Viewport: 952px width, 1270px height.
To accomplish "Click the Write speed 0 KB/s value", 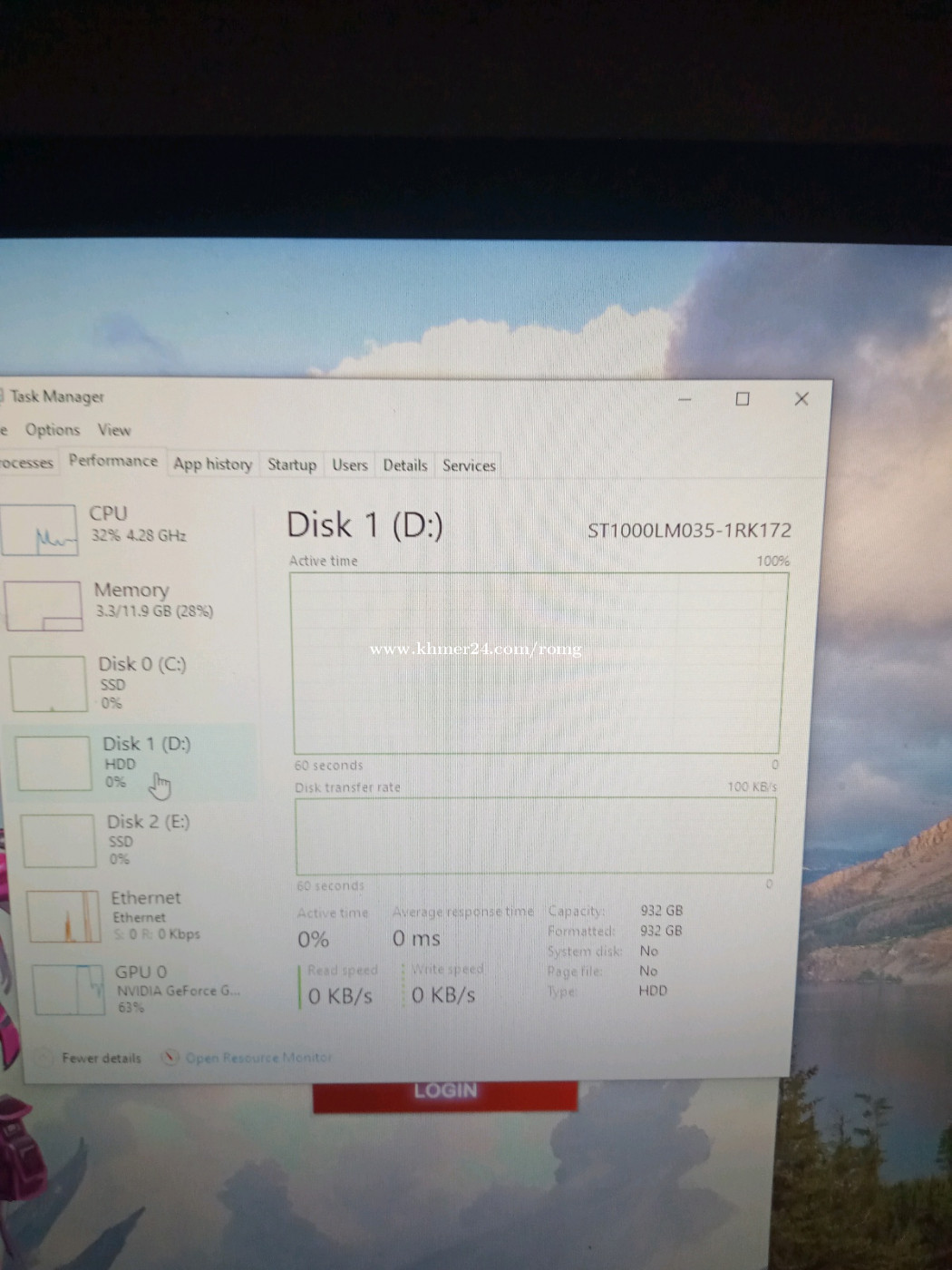I will (x=443, y=995).
